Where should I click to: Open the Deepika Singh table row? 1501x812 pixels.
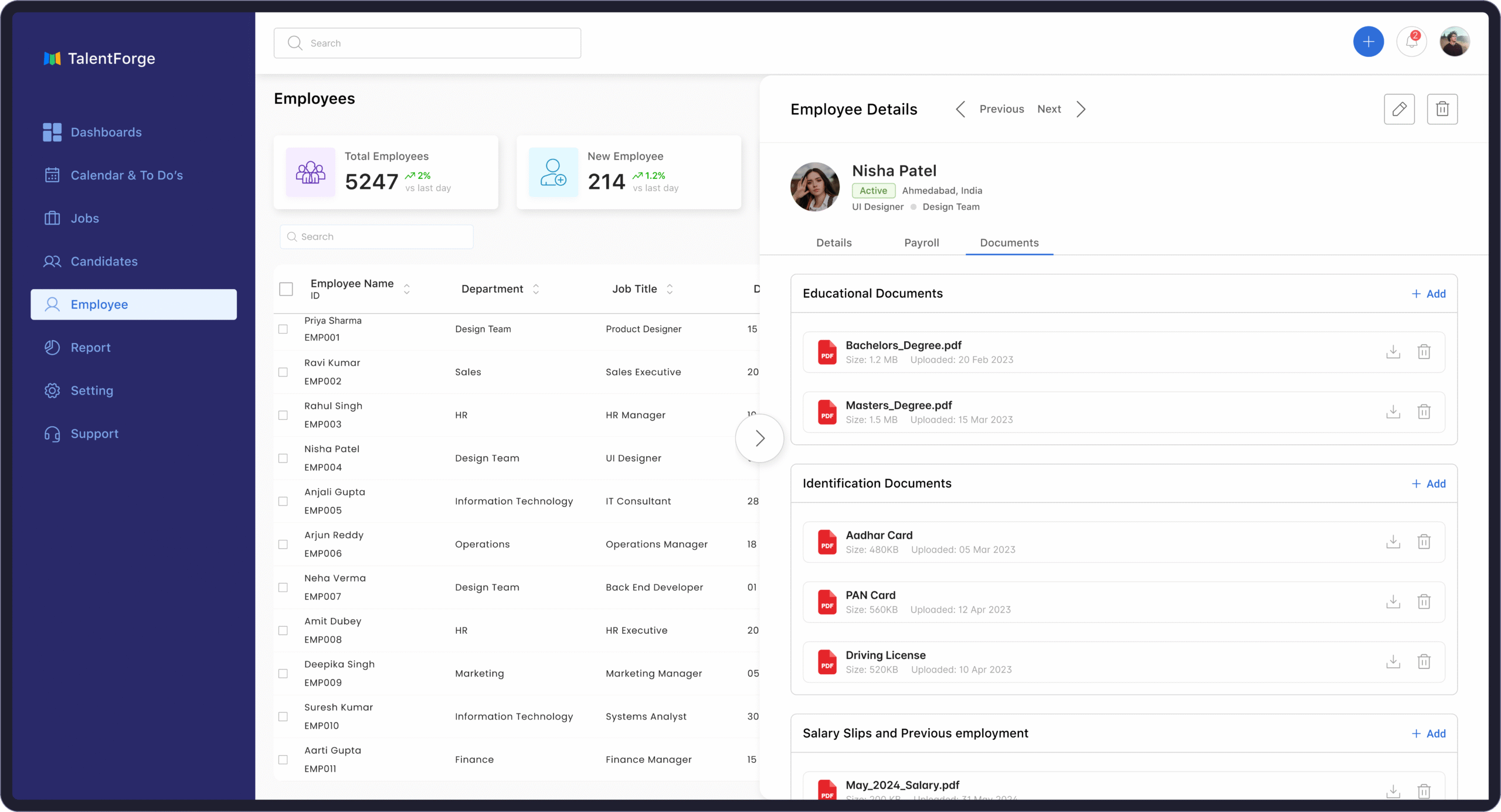tap(516, 674)
